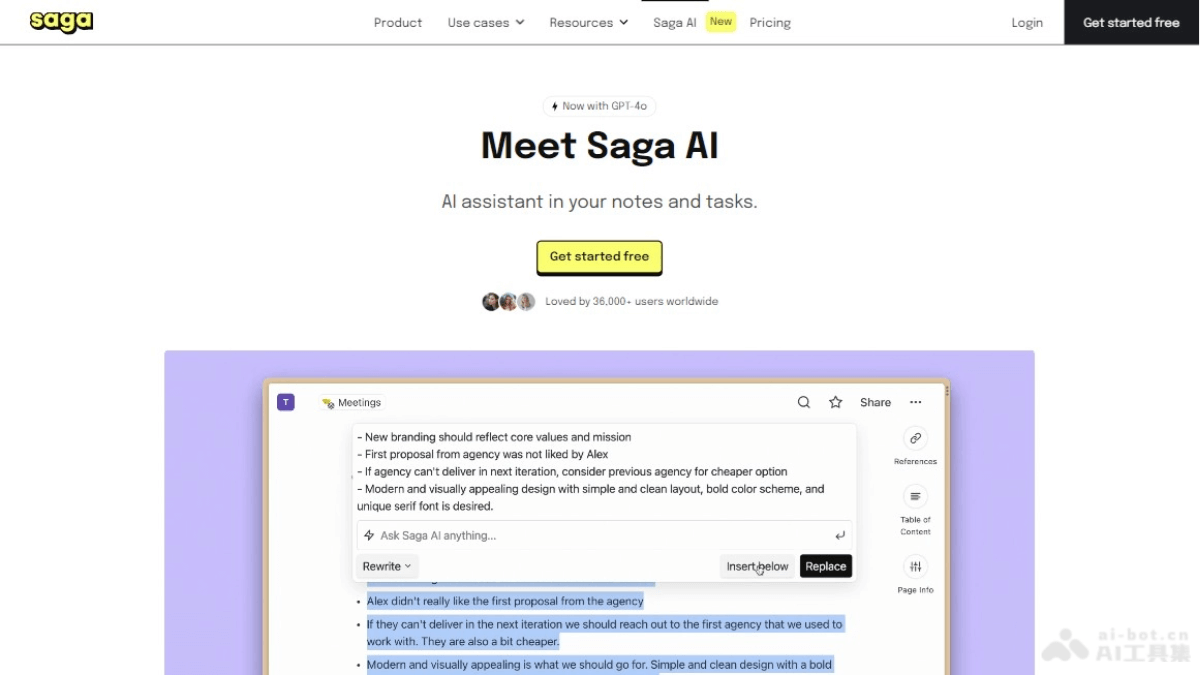Click the Get started free hero button
The width and height of the screenshot is (1200, 675).
coord(599,257)
